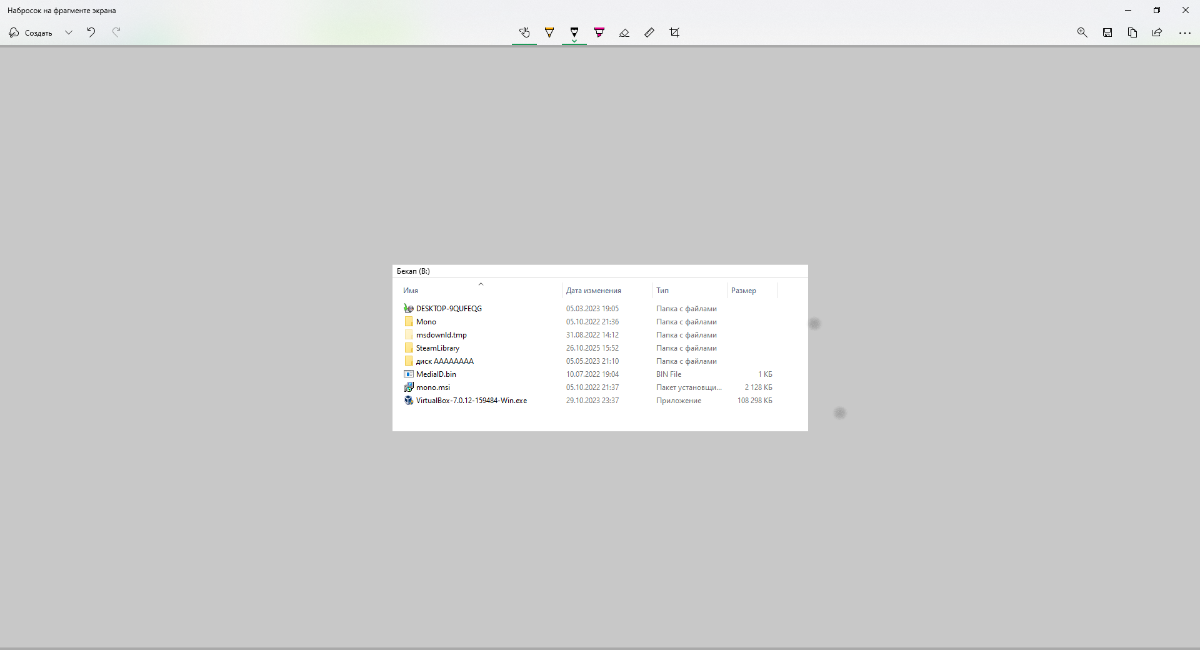Select the ballpoint pen tool
Screen dimensions: 1200x650
pos(549,32)
